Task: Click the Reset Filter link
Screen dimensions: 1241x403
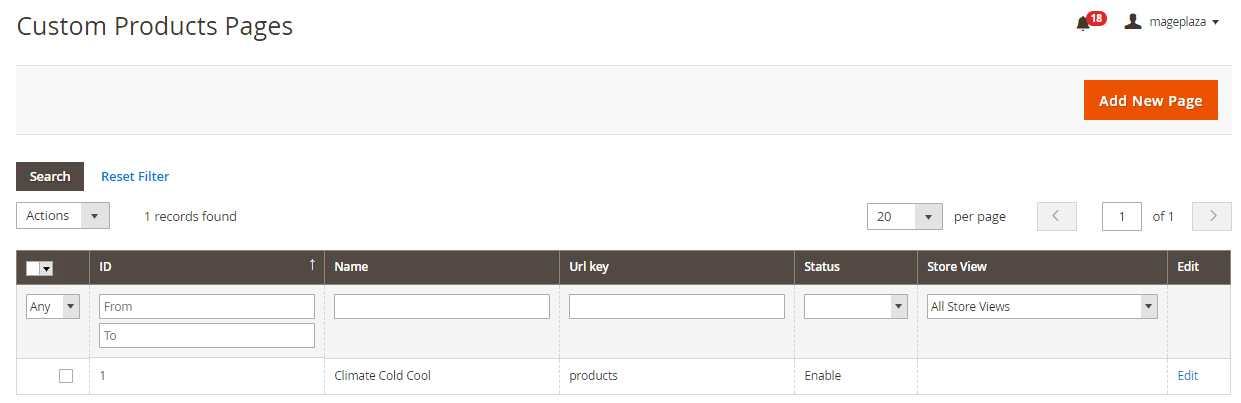Action: pyautogui.click(x=135, y=177)
